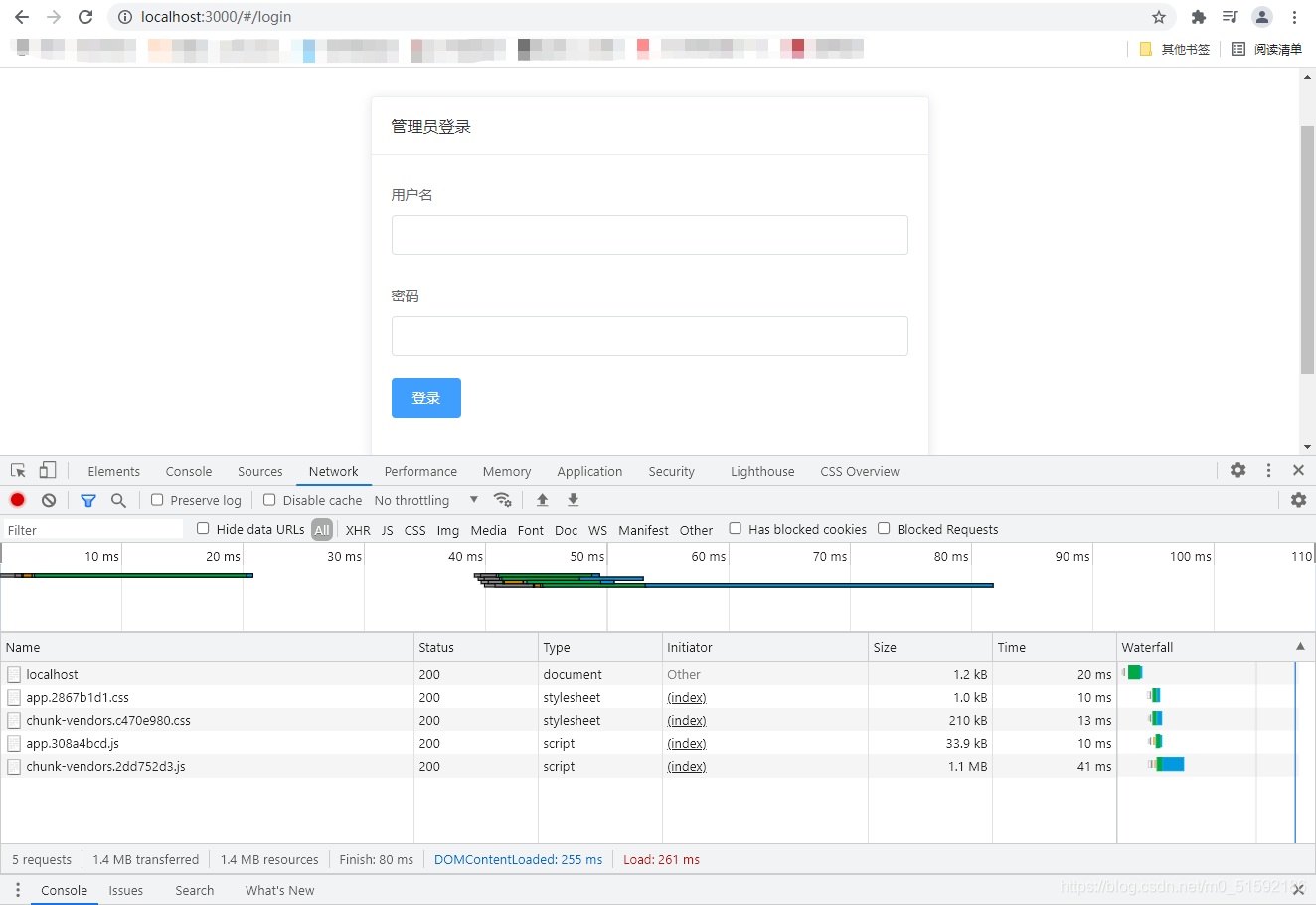Check Has blocked cookies
1316x905 pixels.
[736, 528]
